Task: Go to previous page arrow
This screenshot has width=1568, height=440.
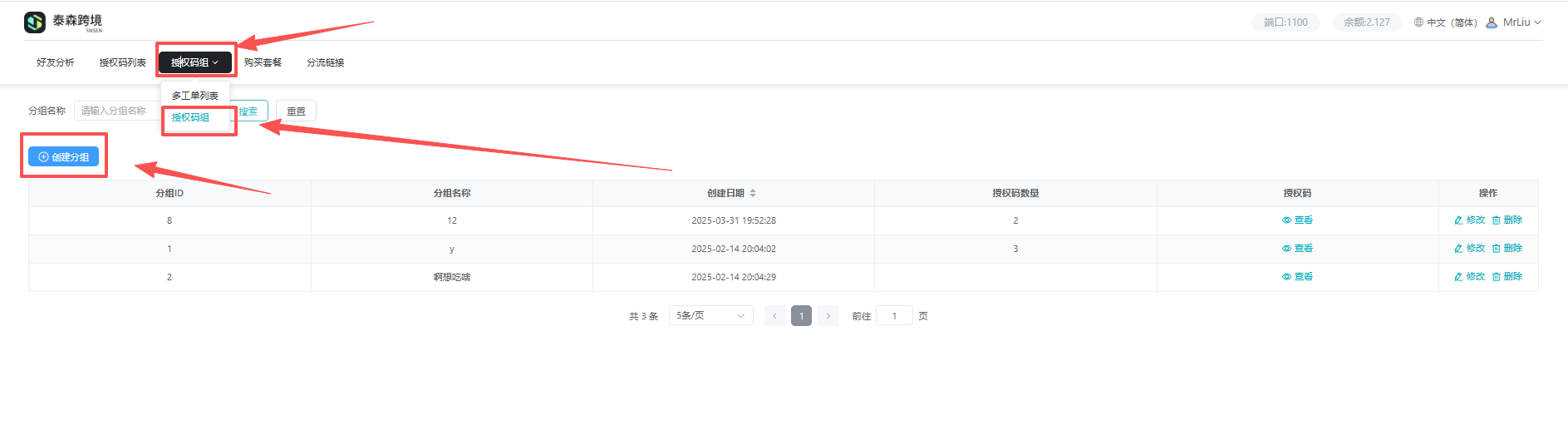Action: click(774, 316)
